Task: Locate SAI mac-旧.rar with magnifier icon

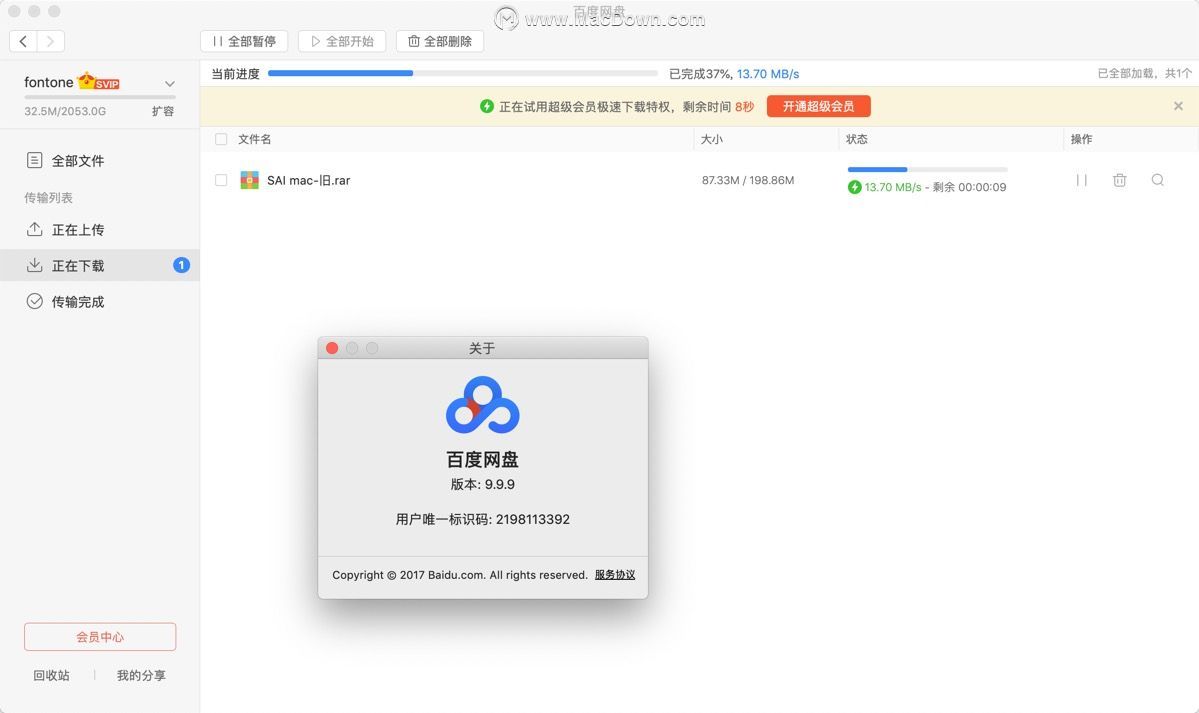Action: click(x=1158, y=180)
